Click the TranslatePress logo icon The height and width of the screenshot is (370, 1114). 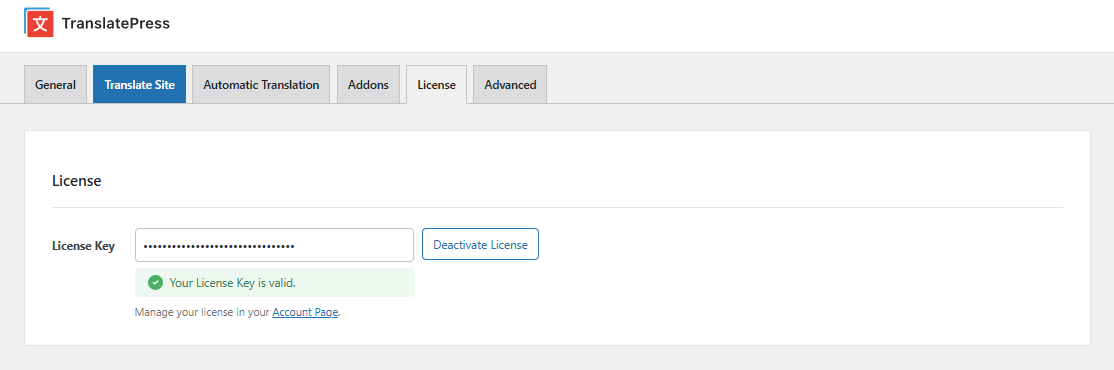click(39, 22)
